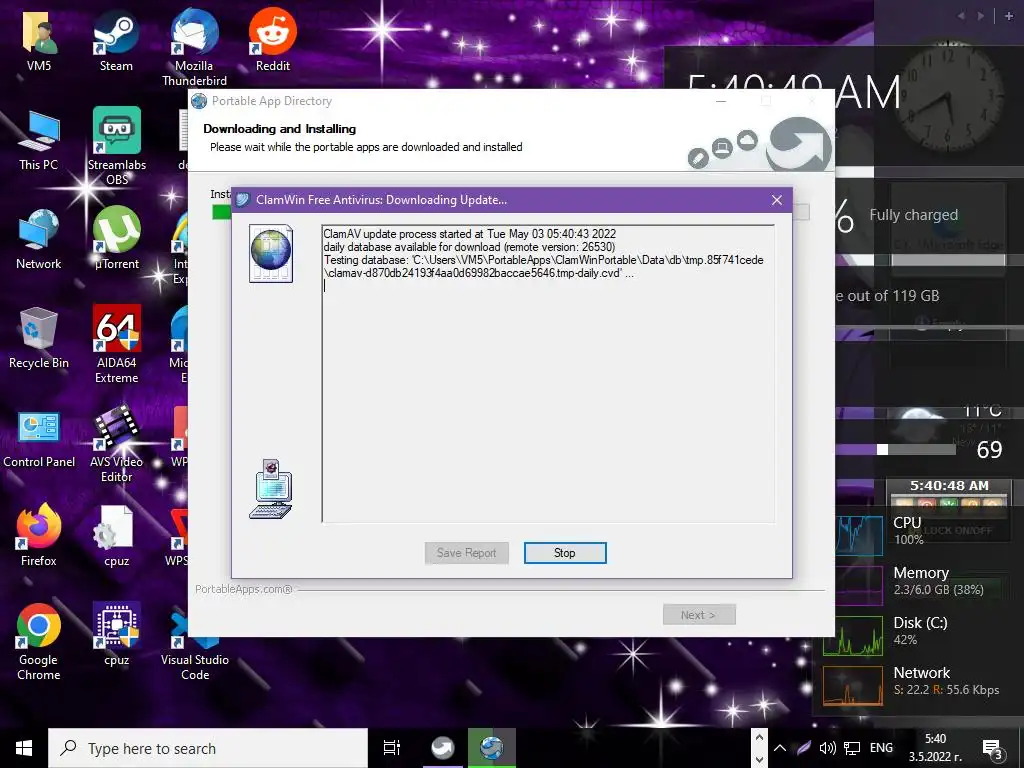Viewport: 1024px width, 768px height.
Task: Click the analog clock gadget
Action: pos(948,98)
